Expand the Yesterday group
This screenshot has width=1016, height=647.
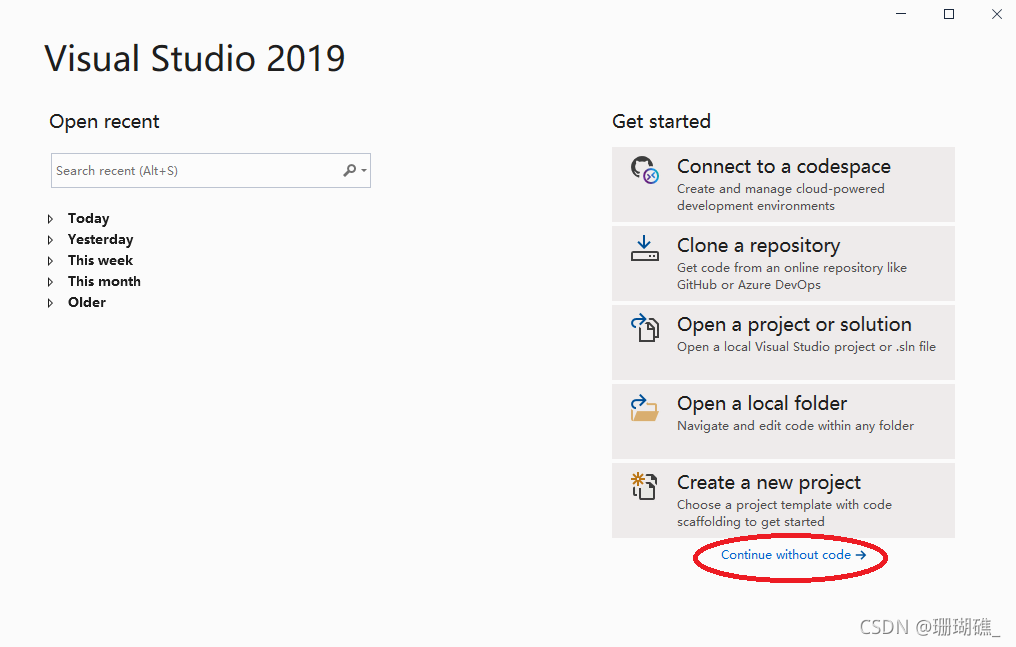(51, 240)
